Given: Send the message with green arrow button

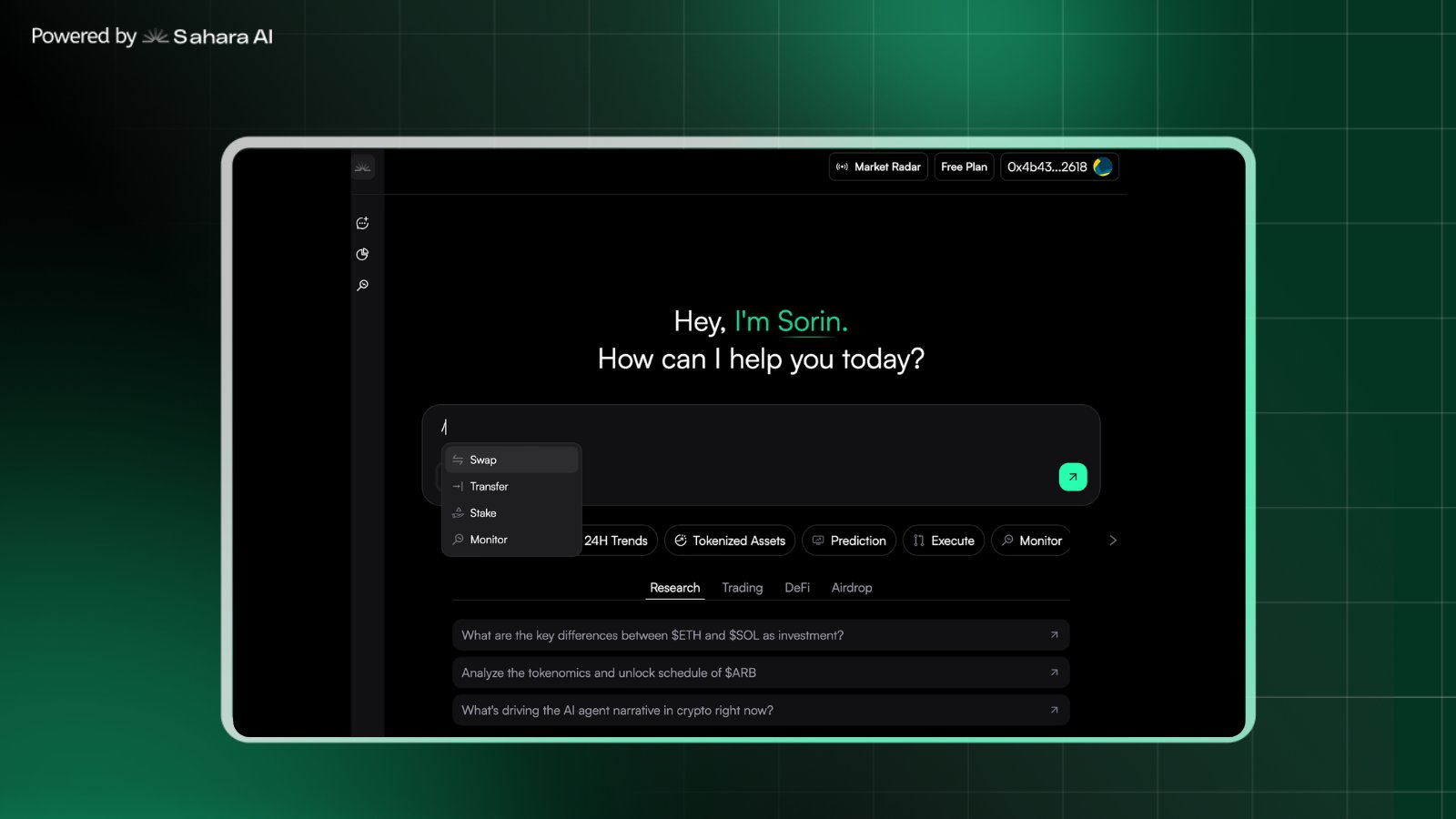Looking at the screenshot, I should pyautogui.click(x=1073, y=477).
